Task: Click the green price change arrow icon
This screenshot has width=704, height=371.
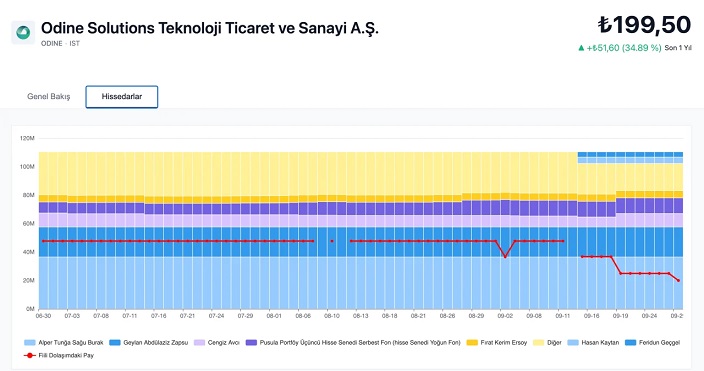Action: [581, 48]
